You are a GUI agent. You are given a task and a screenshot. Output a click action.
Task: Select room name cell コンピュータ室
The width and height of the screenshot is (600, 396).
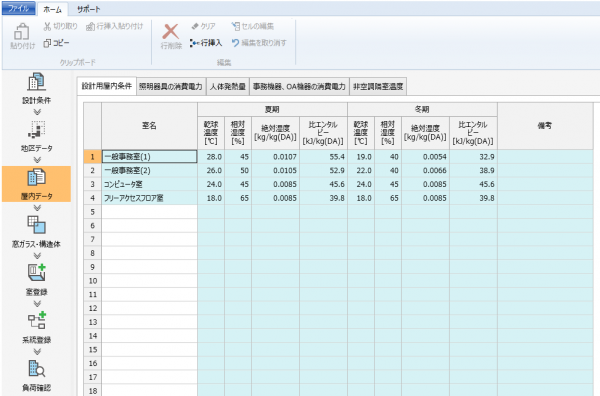click(149, 184)
